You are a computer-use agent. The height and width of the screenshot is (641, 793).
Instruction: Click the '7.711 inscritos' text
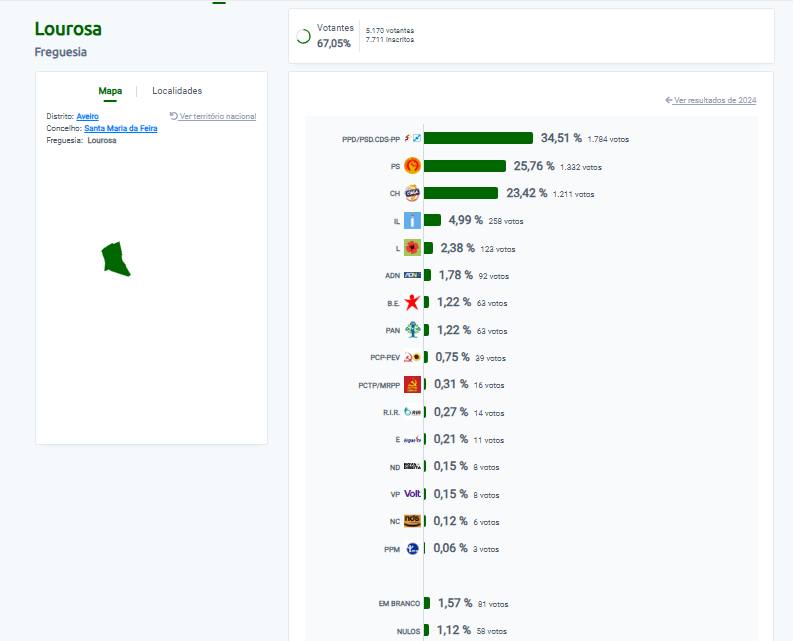[390, 39]
